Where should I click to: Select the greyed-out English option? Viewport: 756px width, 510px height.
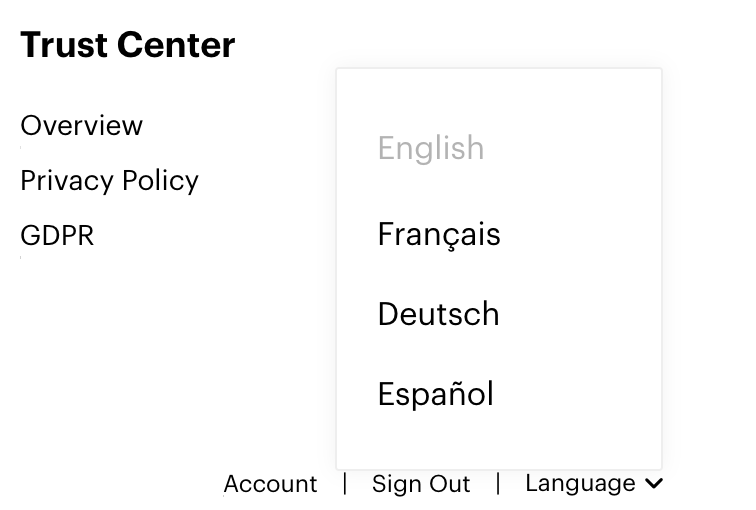click(431, 149)
